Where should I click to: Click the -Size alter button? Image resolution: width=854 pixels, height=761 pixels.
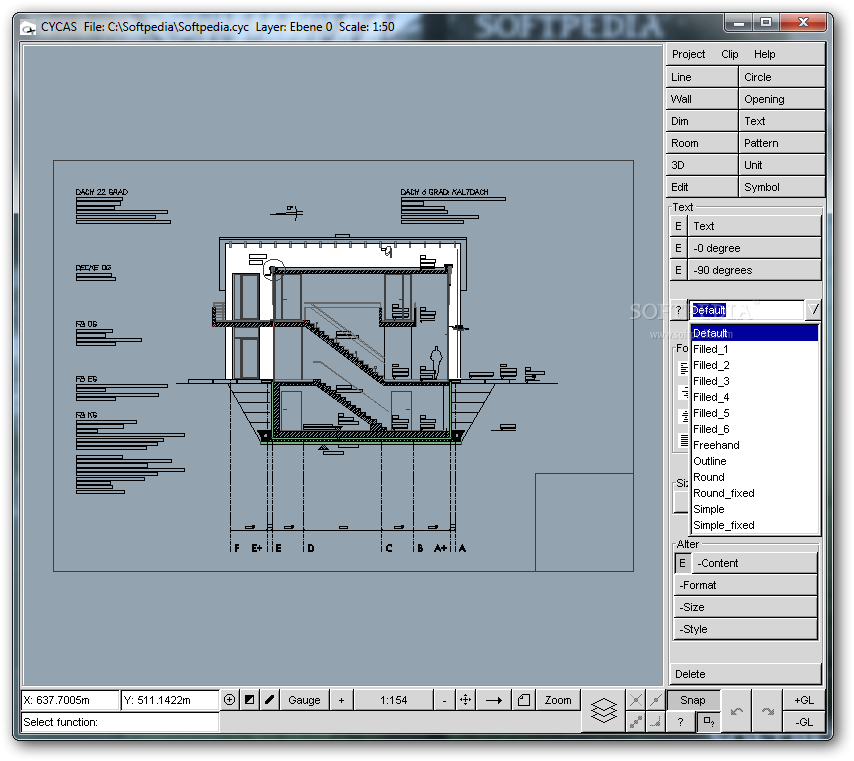746,607
